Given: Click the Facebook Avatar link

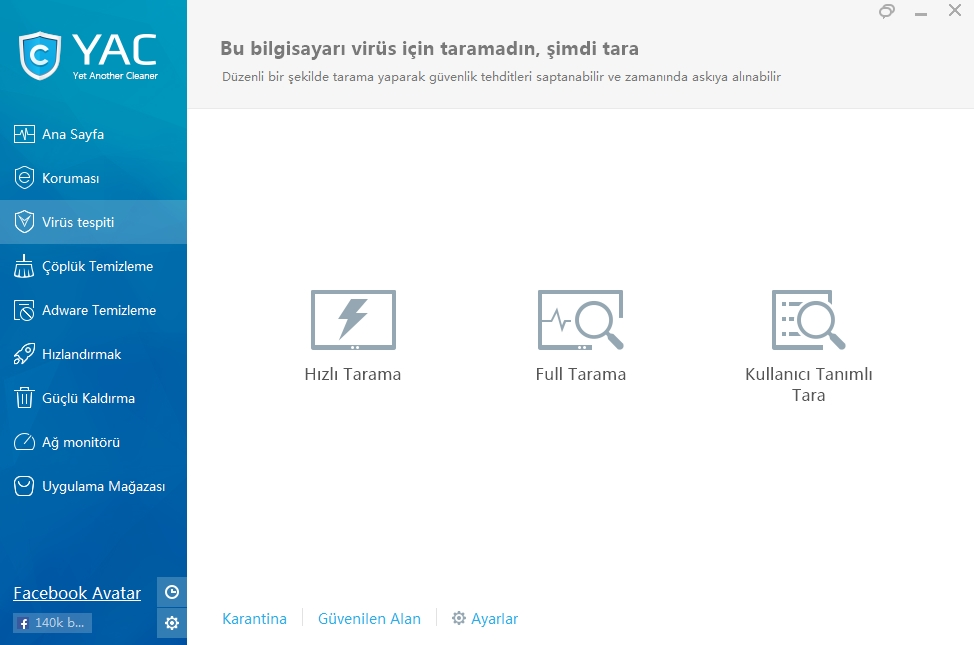Looking at the screenshot, I should pos(77,593).
